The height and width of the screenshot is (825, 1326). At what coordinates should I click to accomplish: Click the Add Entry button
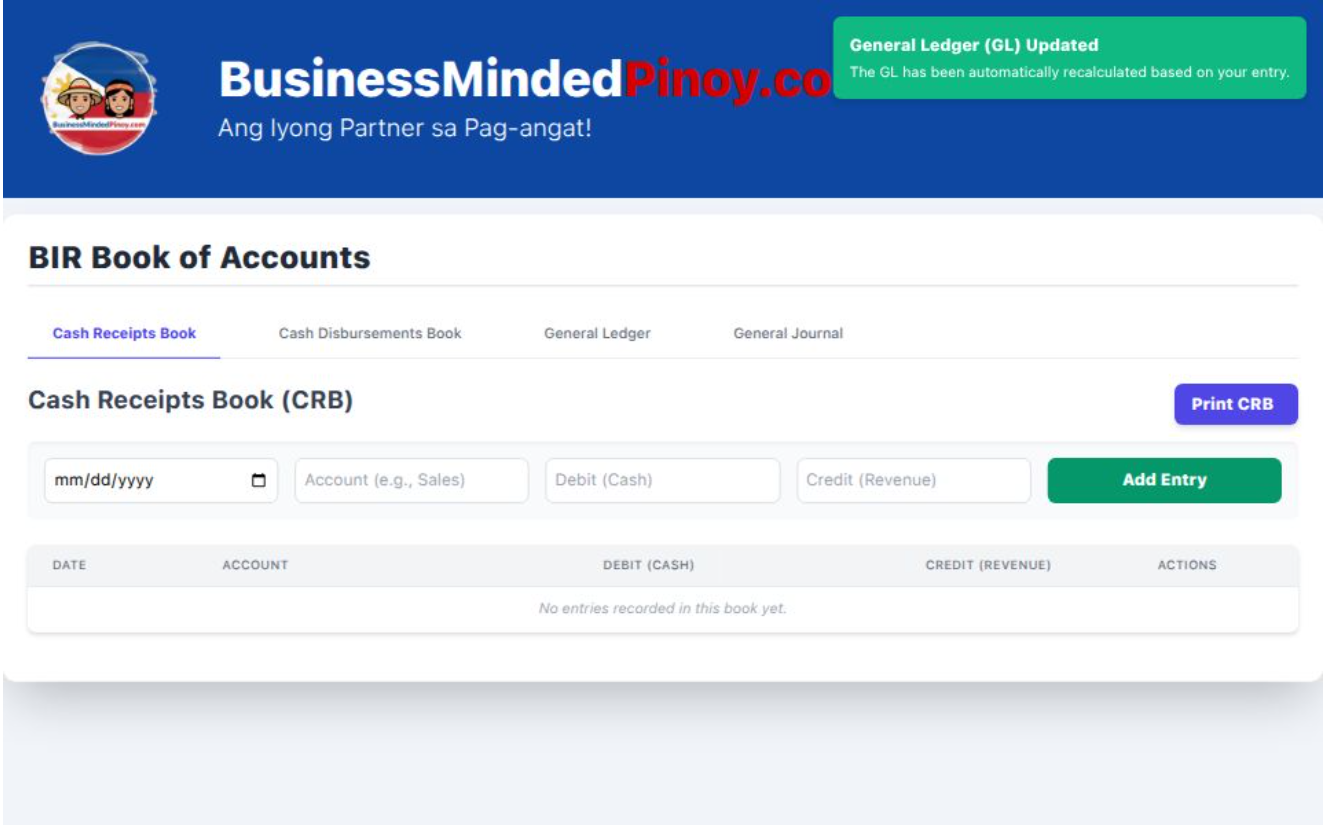(1164, 480)
